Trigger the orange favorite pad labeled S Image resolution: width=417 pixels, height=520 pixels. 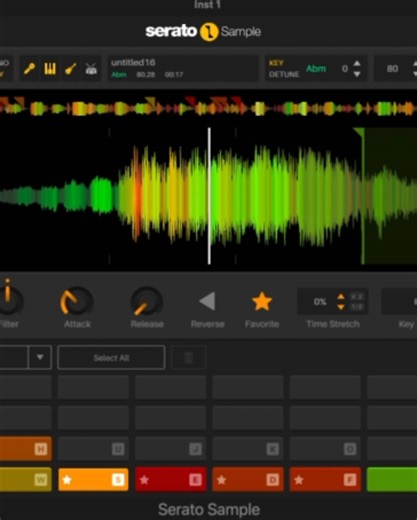[93, 479]
